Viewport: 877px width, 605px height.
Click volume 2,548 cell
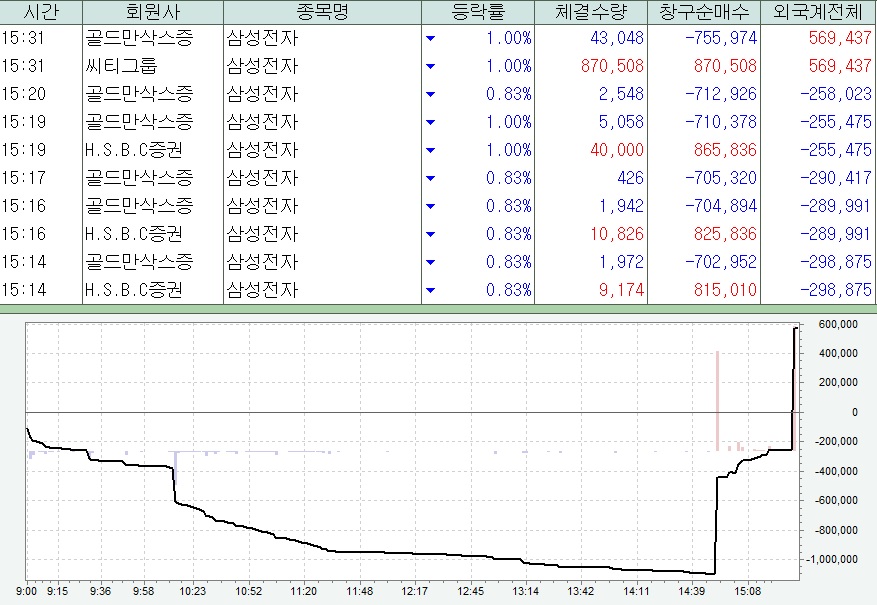621,94
